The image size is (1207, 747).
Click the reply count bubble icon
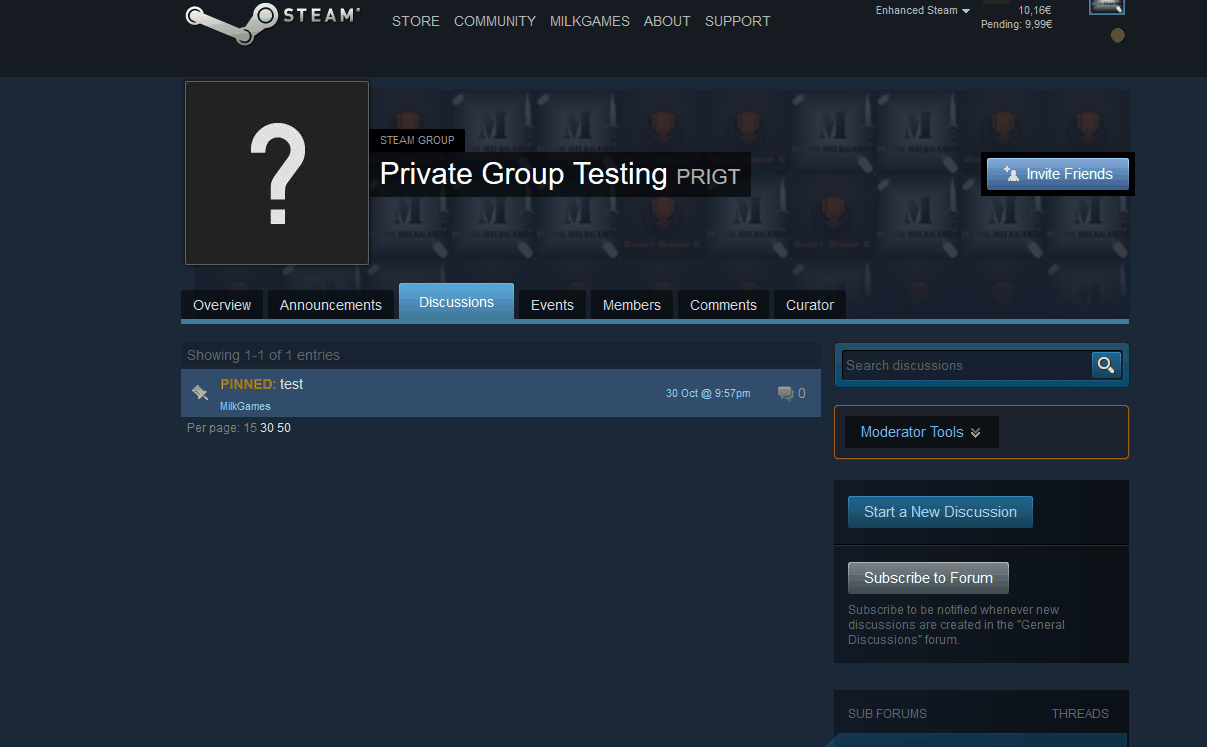coord(785,393)
